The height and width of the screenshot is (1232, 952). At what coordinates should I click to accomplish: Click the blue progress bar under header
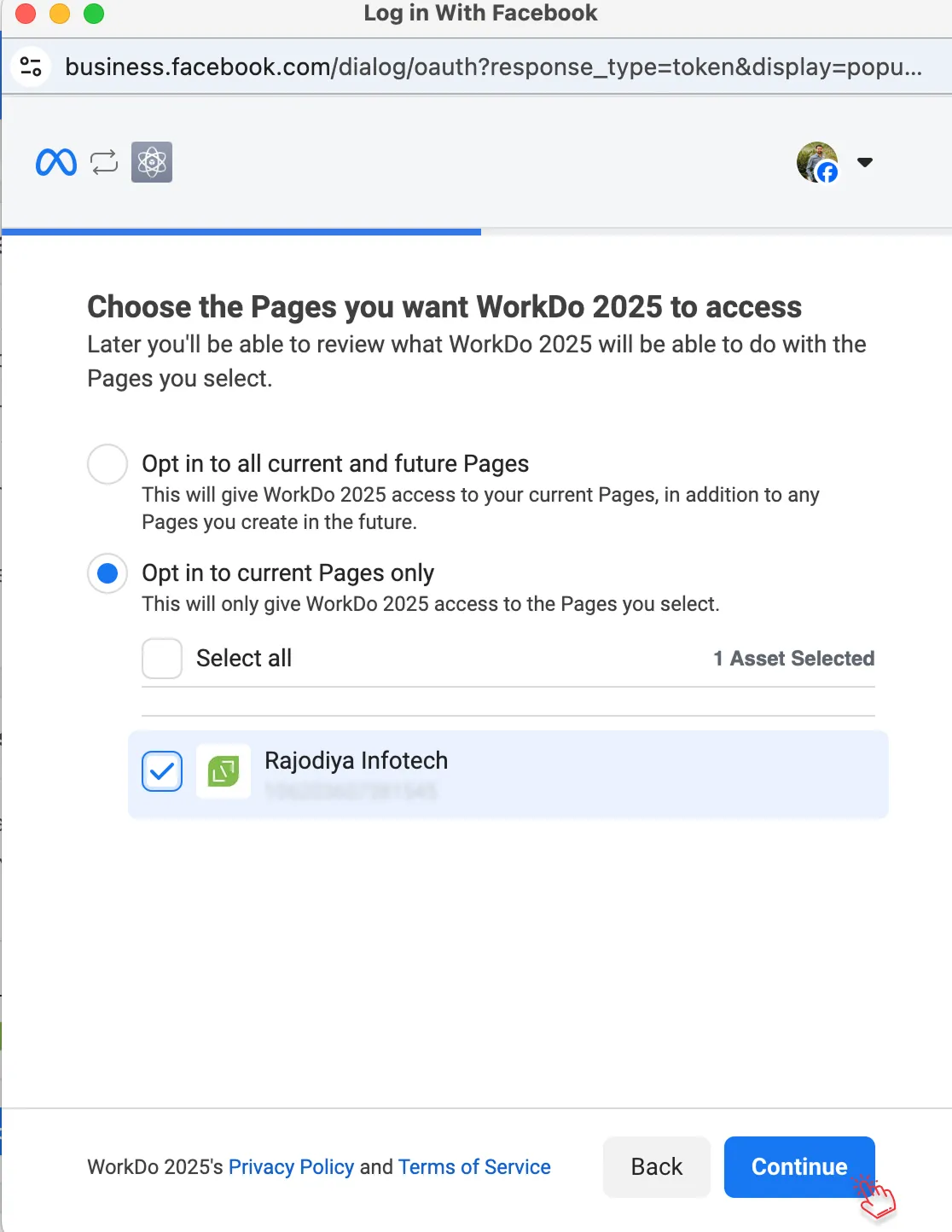click(x=241, y=231)
